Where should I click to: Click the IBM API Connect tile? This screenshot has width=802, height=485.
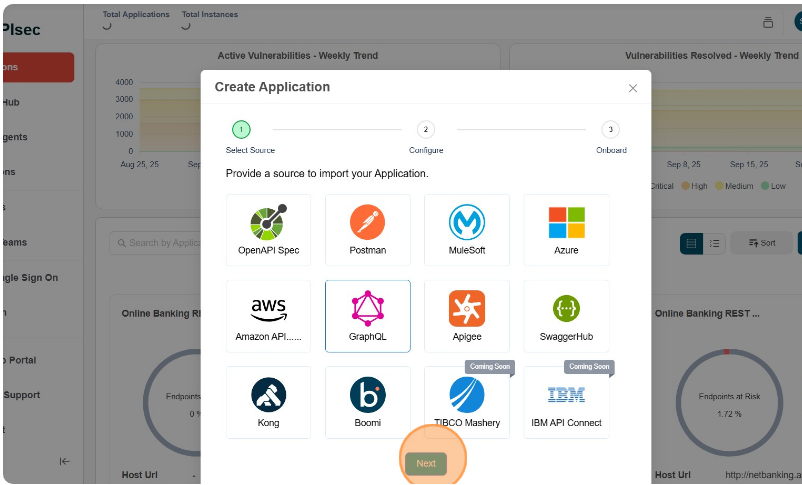(x=566, y=402)
